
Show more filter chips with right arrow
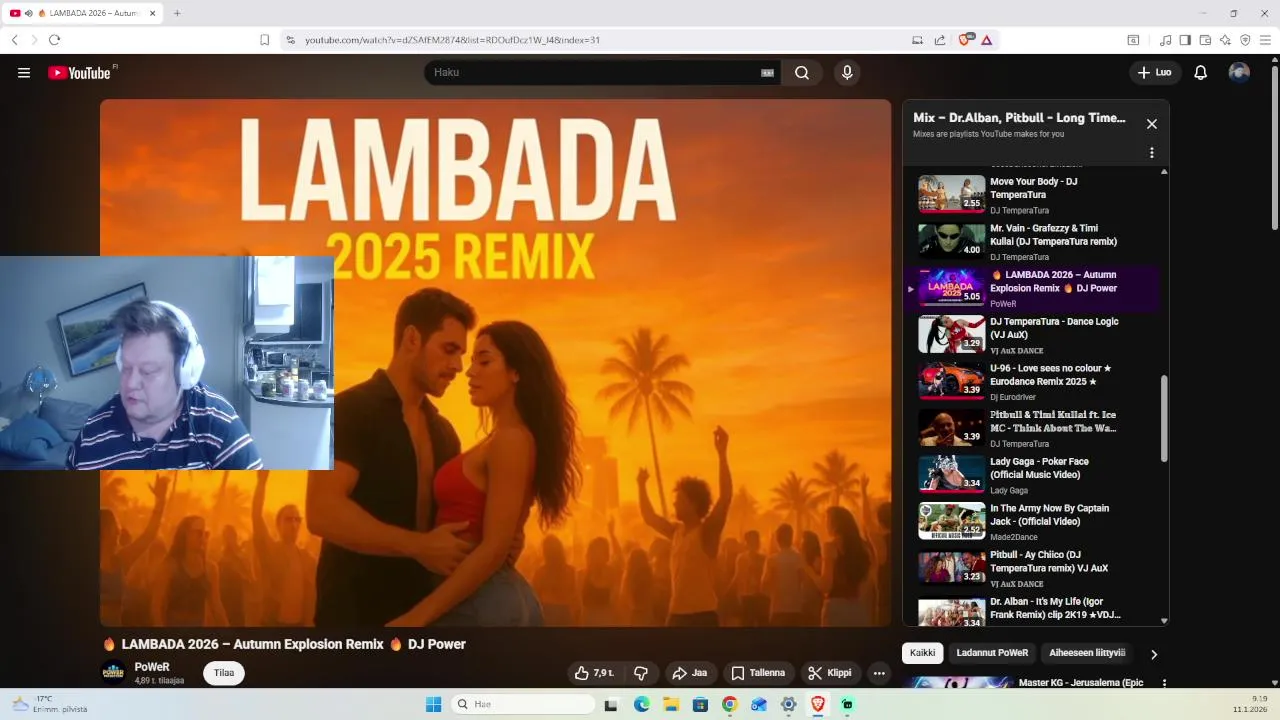[1153, 654]
